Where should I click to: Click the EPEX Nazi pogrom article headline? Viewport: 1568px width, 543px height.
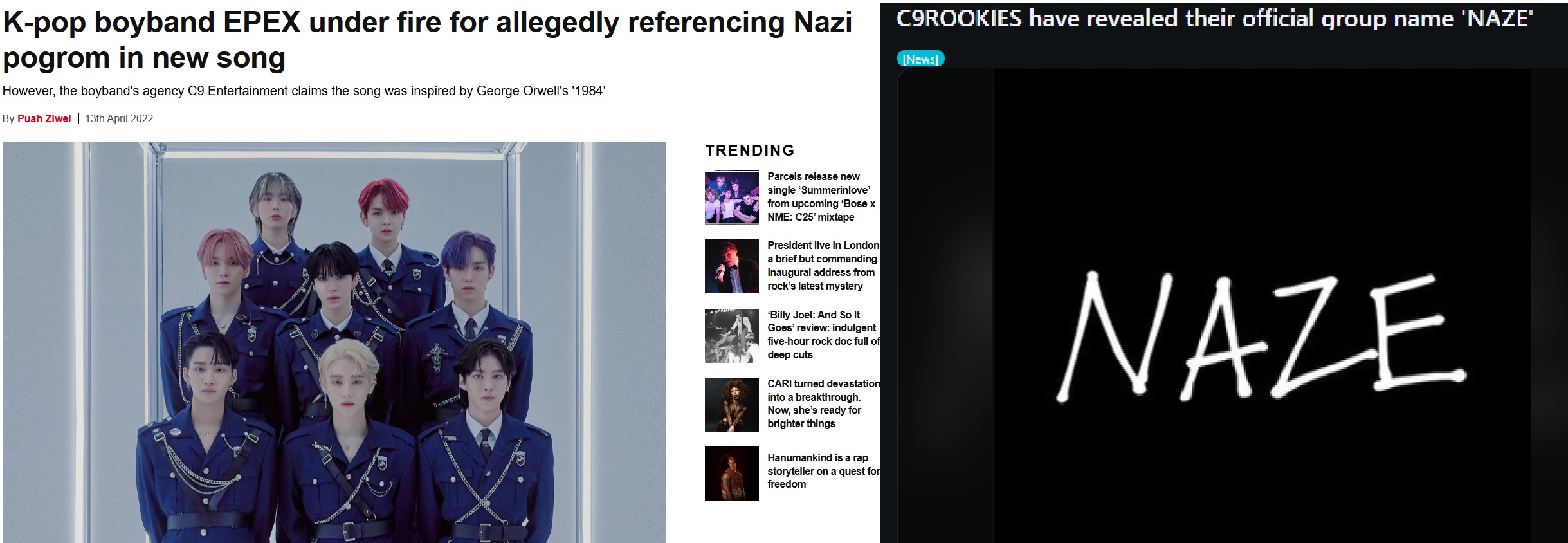tap(427, 39)
